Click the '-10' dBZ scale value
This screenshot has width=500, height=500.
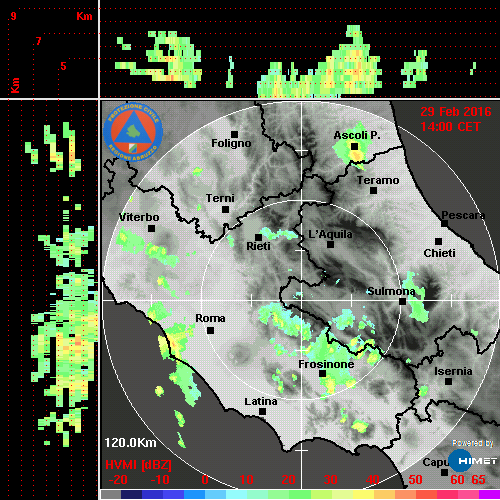click(160, 480)
